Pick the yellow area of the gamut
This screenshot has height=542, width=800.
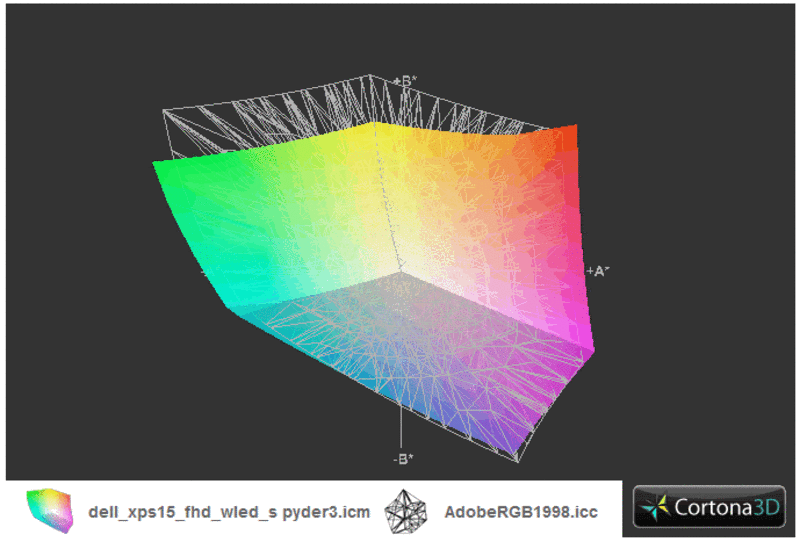[x=400, y=150]
